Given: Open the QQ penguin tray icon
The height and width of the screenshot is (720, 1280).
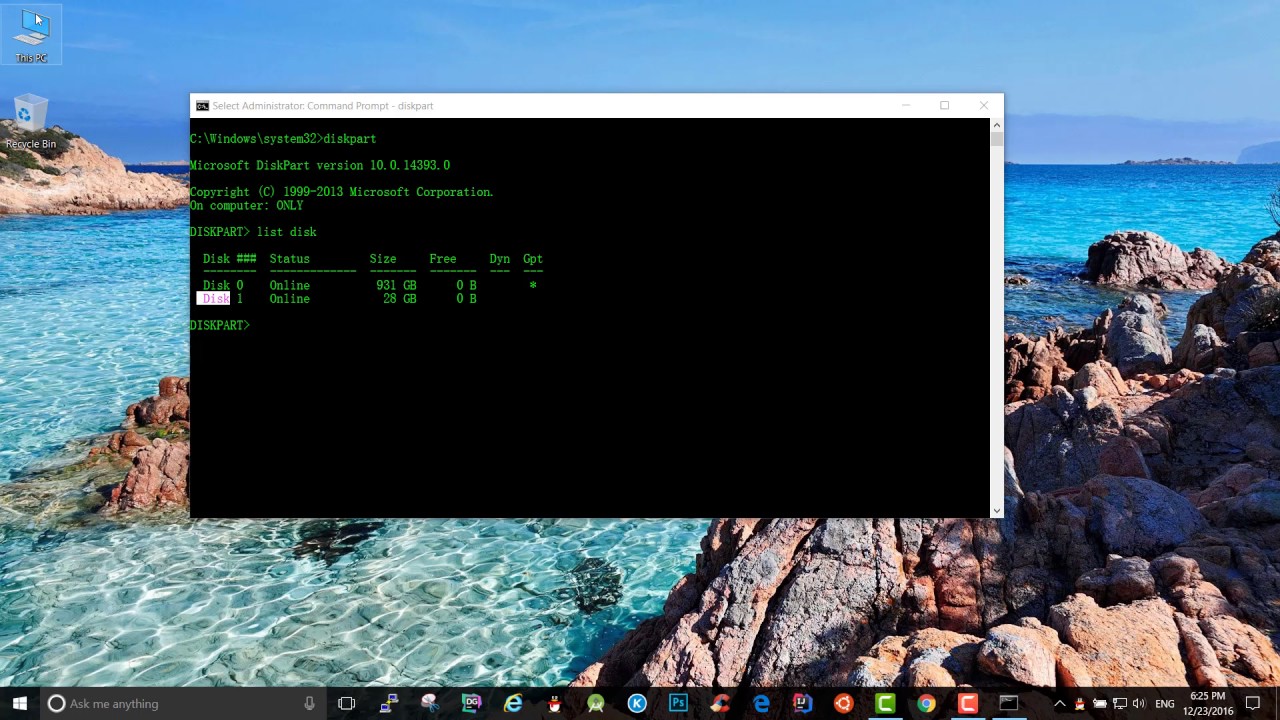Looking at the screenshot, I should click(x=1080, y=703).
